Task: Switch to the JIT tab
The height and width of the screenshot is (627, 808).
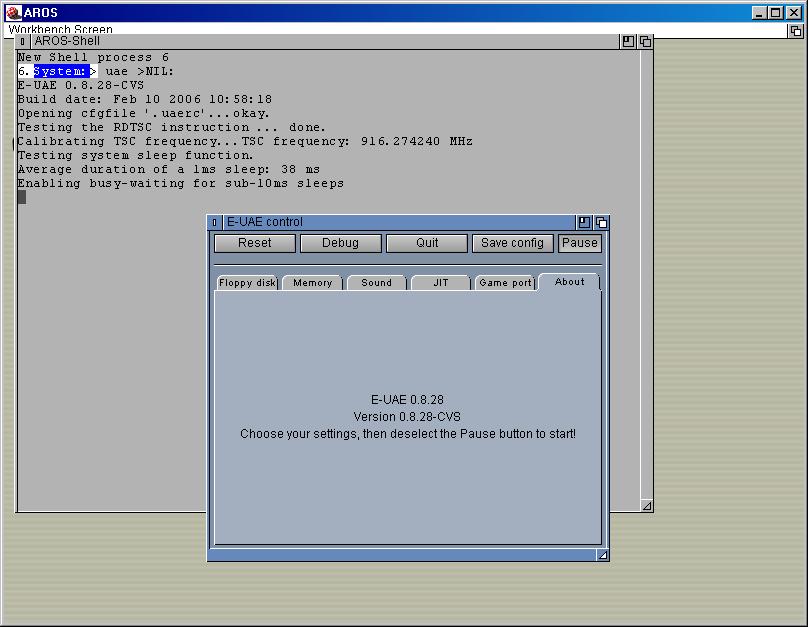Action: (x=441, y=283)
